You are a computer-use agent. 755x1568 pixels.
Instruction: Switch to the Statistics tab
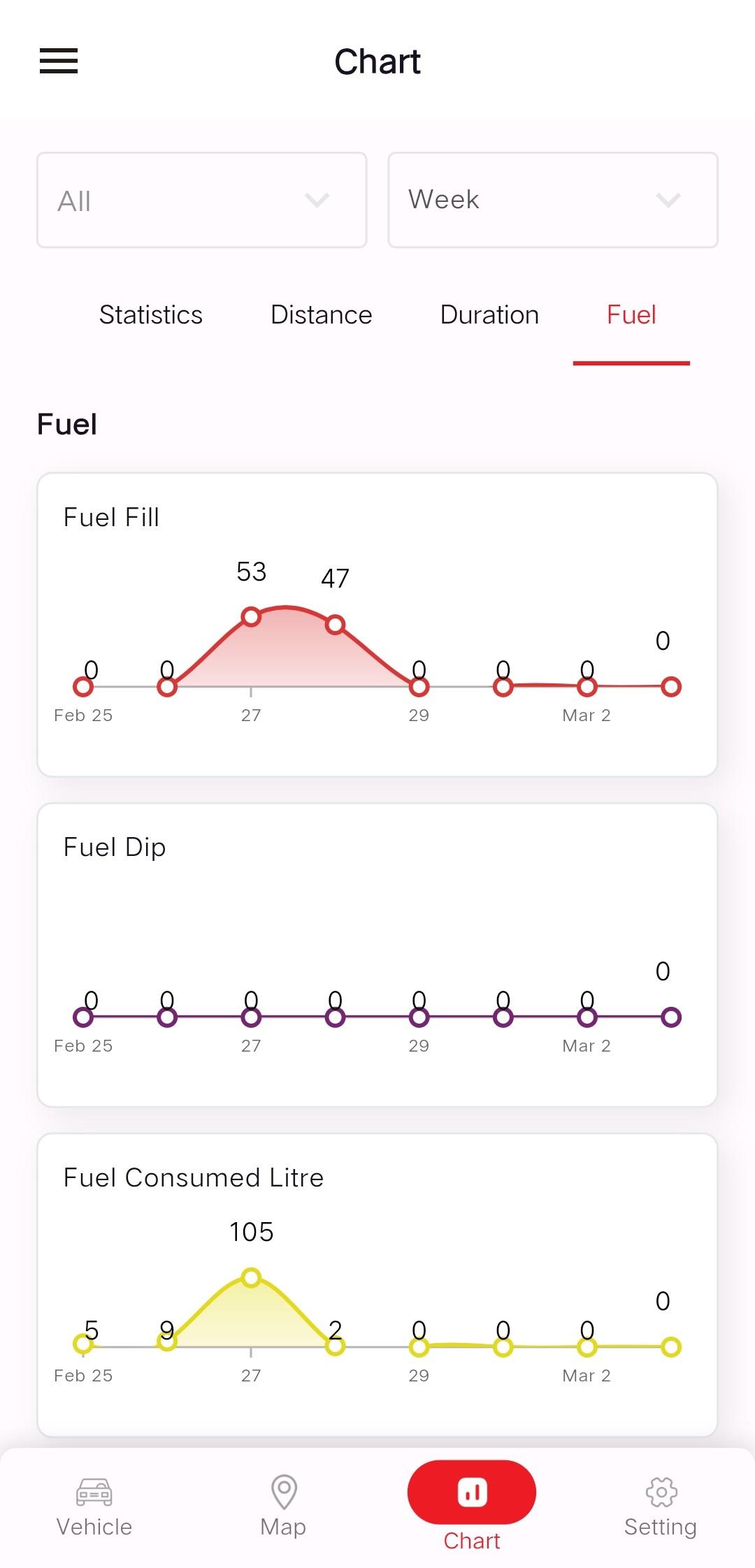pos(151,314)
